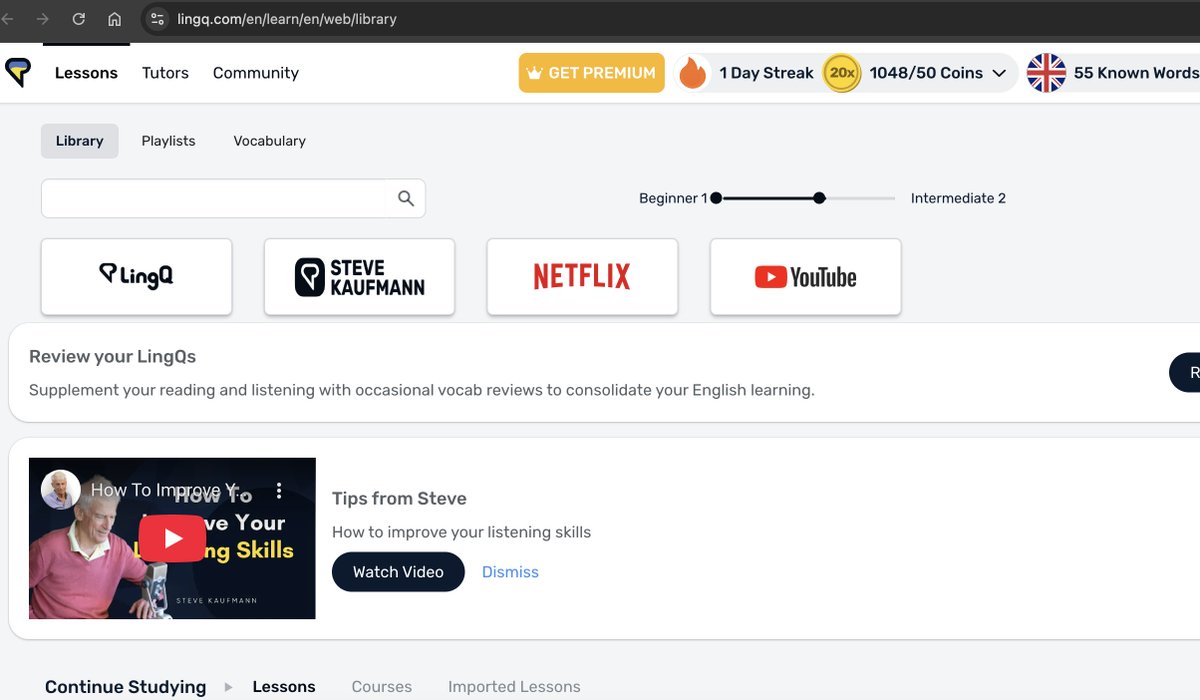Click the browser address bar URL
Viewport: 1200px width, 700px height.
[x=287, y=19]
